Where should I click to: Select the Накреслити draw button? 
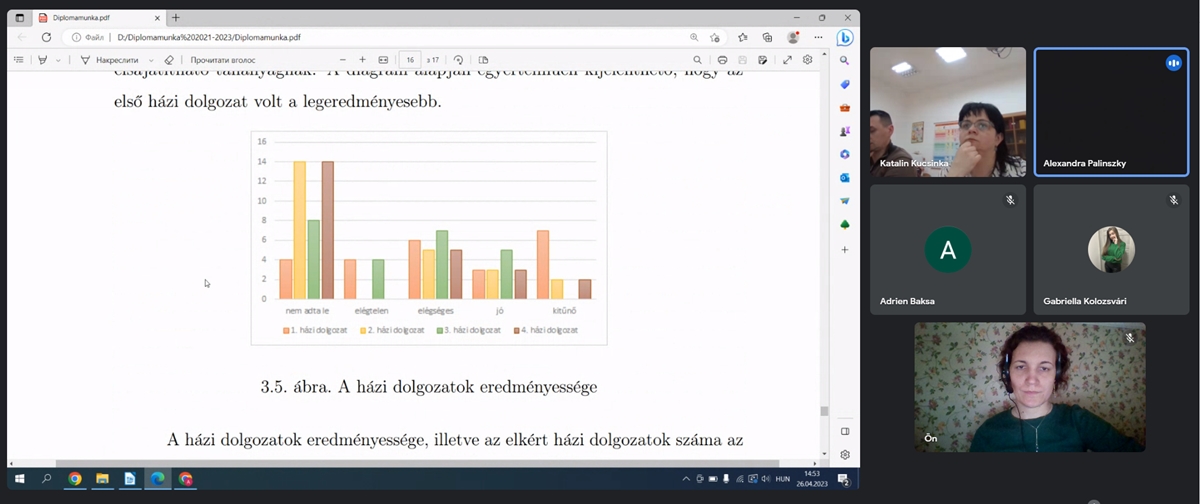click(108, 60)
